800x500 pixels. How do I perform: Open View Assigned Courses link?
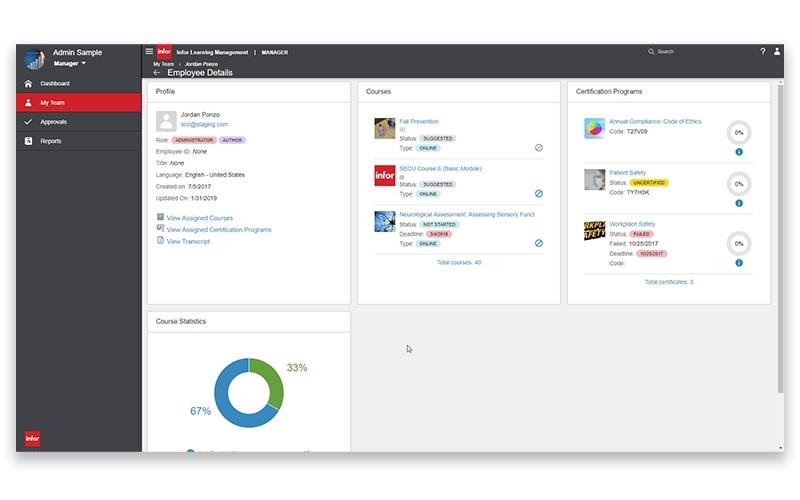pyautogui.click(x=199, y=218)
